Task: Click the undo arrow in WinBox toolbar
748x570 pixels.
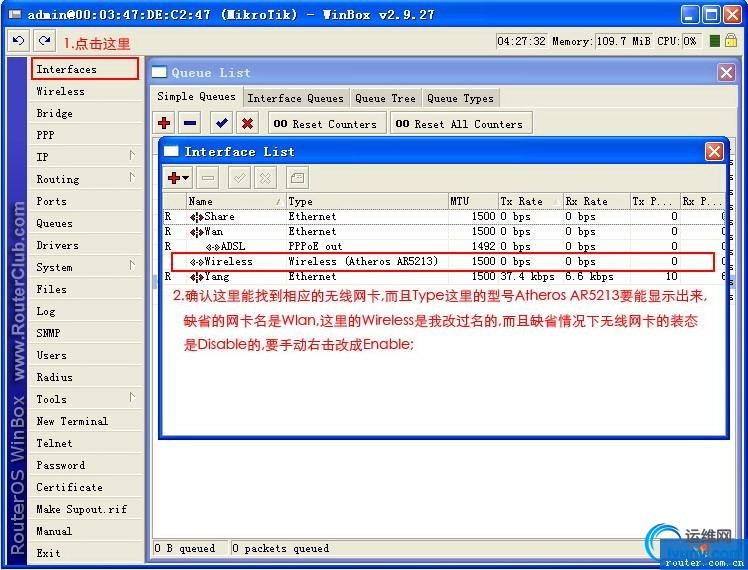Action: 19,41
